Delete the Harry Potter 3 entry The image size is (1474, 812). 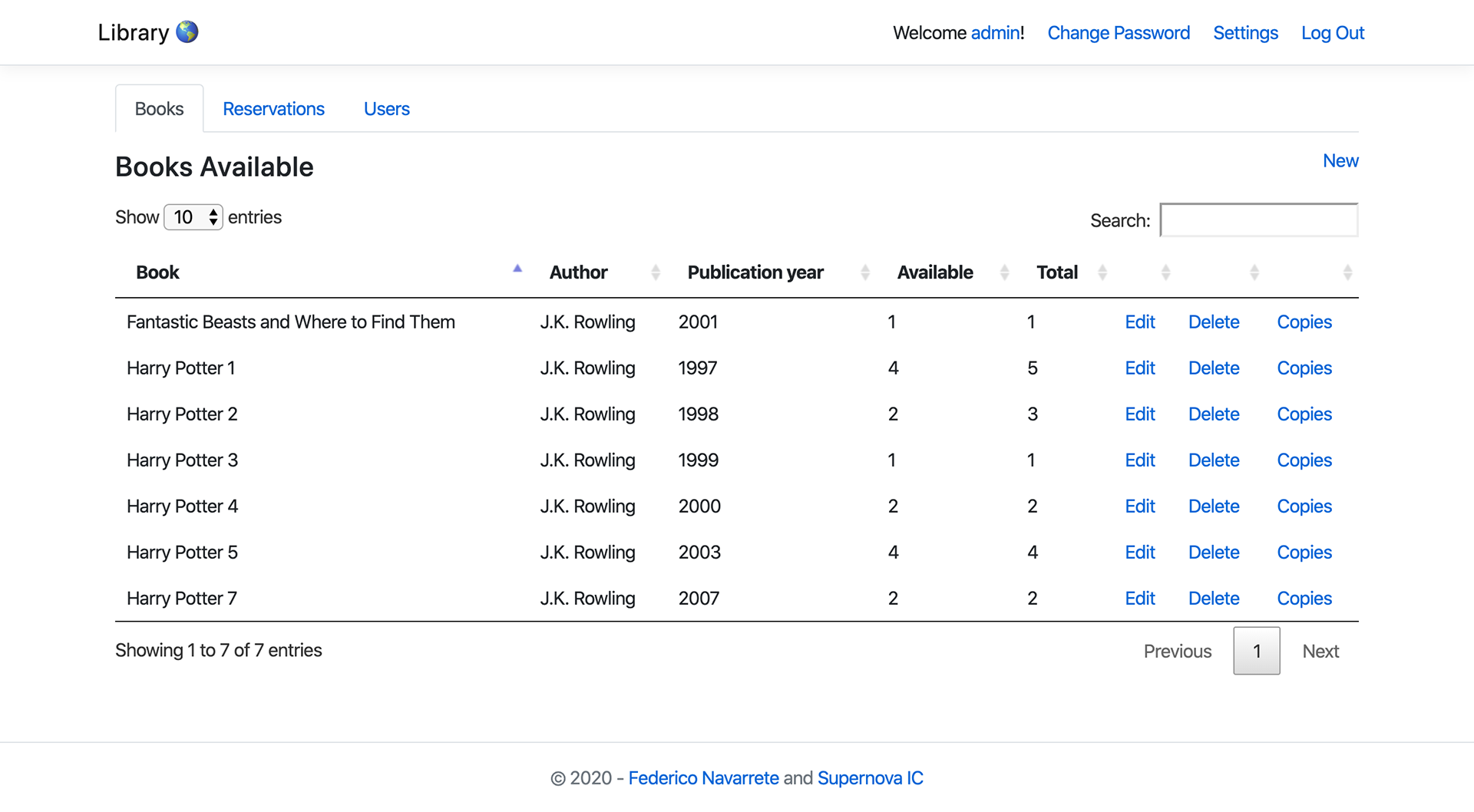[1214, 460]
